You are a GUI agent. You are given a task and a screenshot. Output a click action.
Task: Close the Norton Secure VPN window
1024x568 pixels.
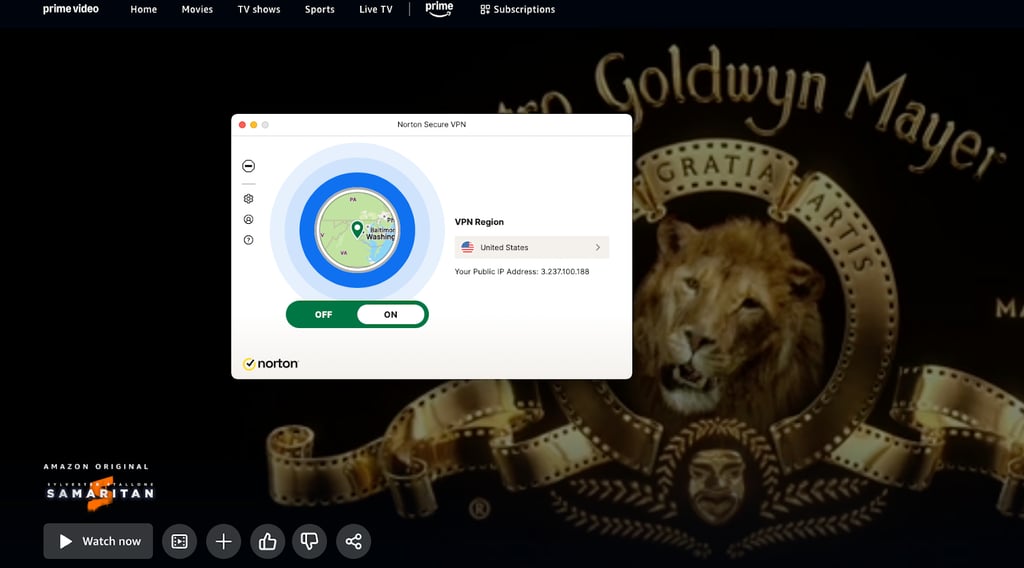(x=242, y=125)
